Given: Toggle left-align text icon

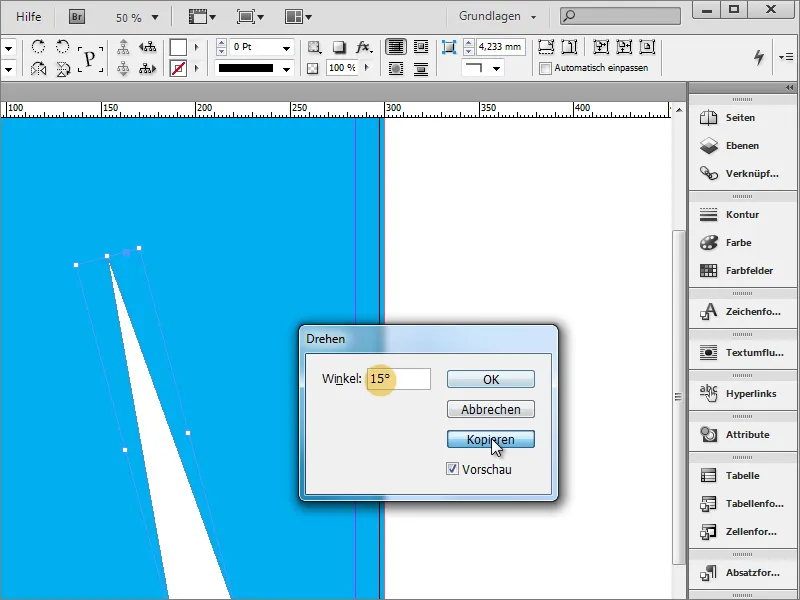Looking at the screenshot, I should point(394,46).
